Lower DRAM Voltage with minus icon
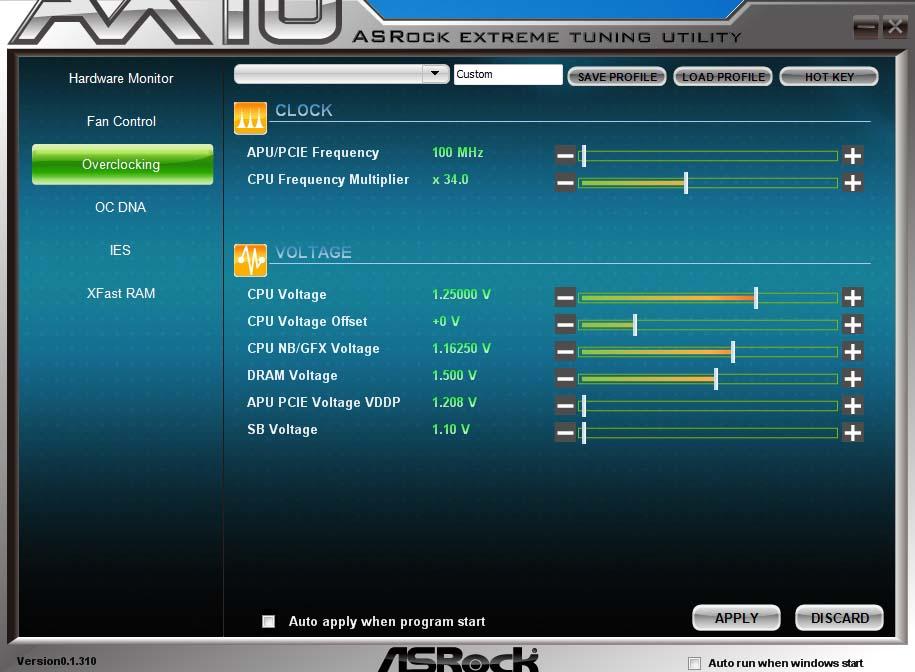The height and width of the screenshot is (672, 915). click(565, 379)
